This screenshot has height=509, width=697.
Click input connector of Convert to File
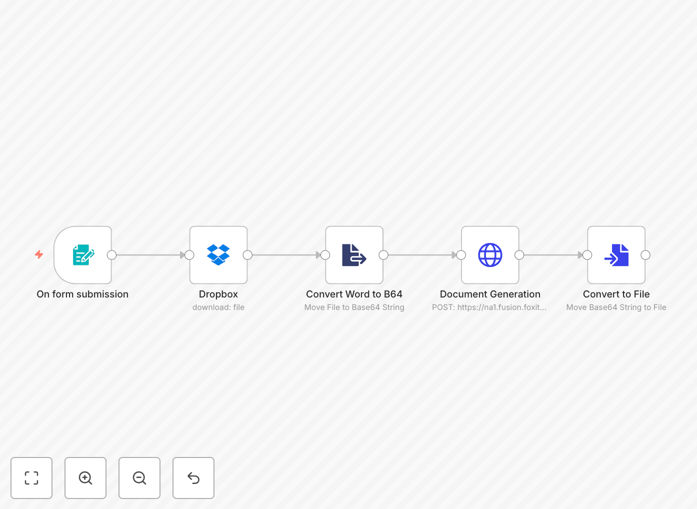point(587,255)
